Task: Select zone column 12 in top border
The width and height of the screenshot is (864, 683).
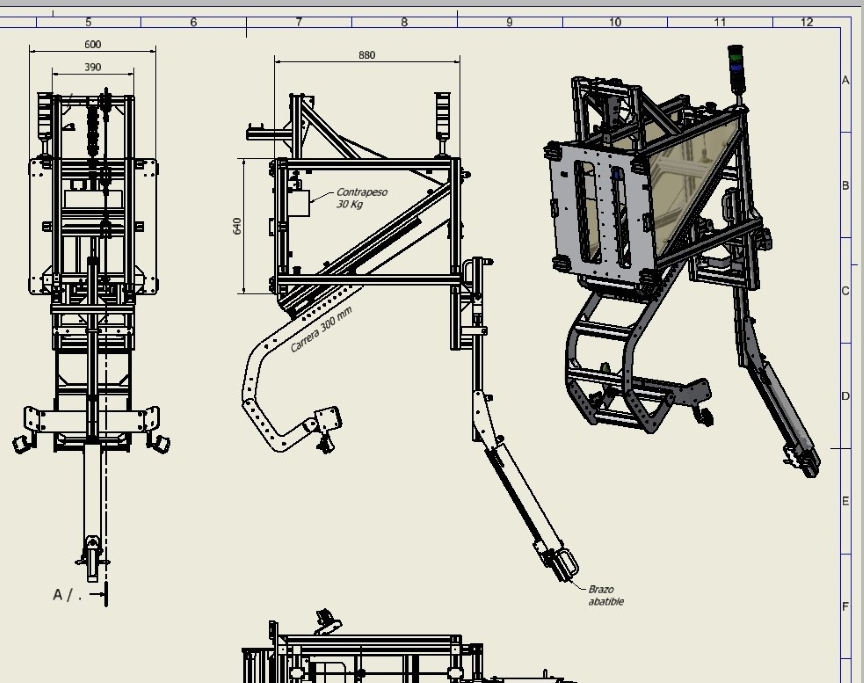Action: click(807, 22)
